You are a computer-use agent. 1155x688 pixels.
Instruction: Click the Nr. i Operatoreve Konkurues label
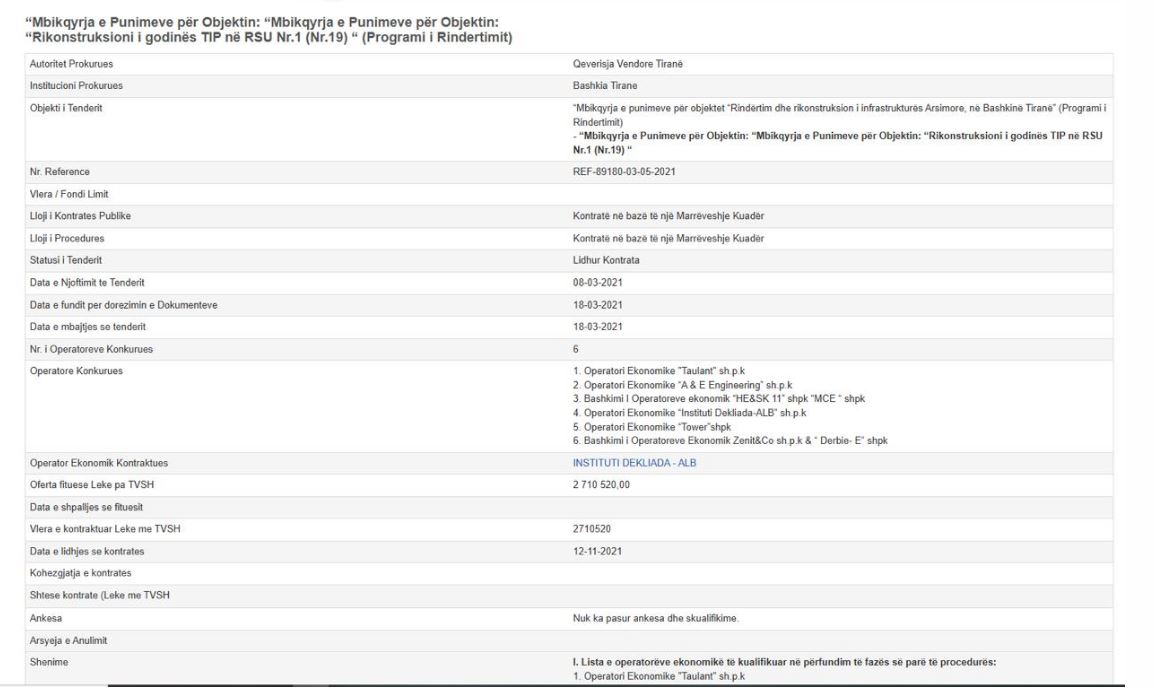click(x=87, y=348)
